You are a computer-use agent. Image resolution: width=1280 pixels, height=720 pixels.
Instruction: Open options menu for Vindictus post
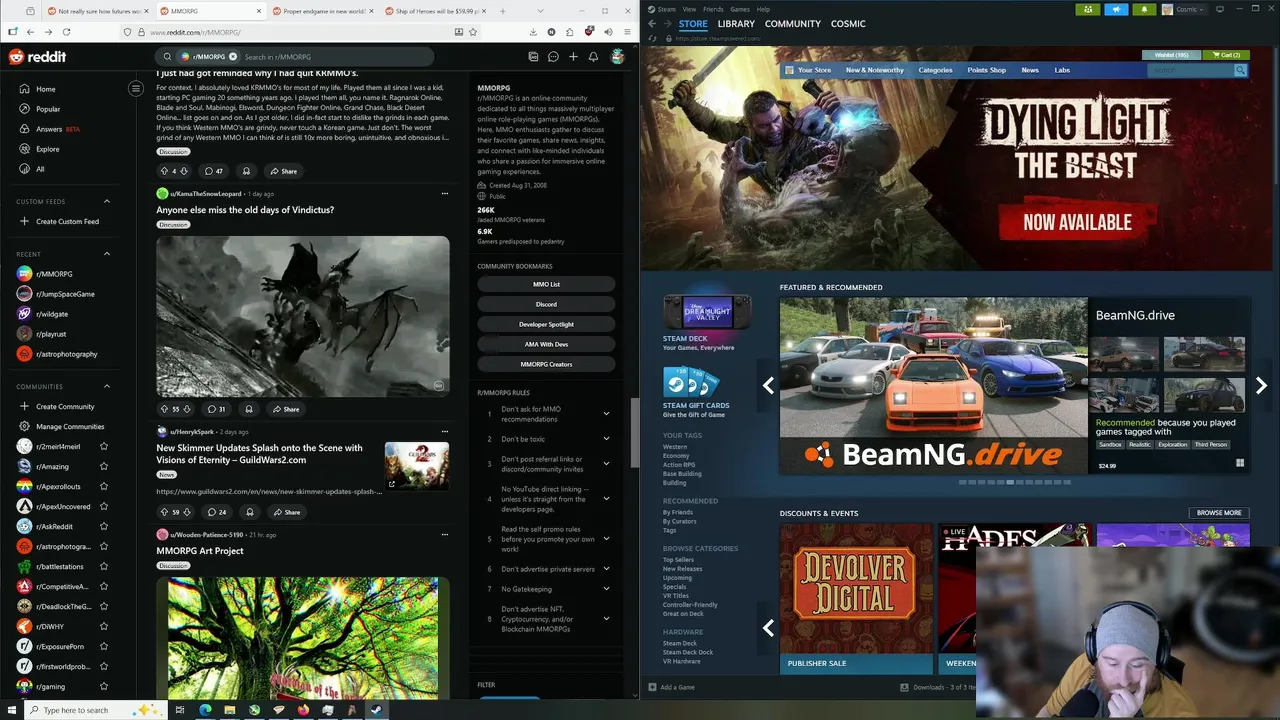click(x=445, y=194)
